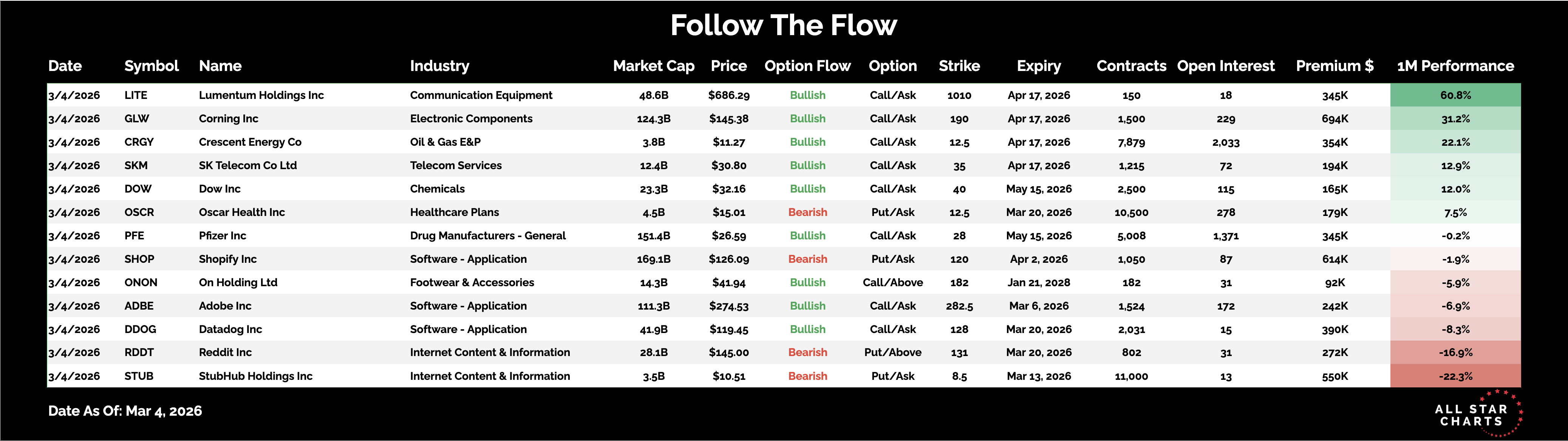
Task: Click the 60.8% performance cell
Action: pyautogui.click(x=1455, y=95)
